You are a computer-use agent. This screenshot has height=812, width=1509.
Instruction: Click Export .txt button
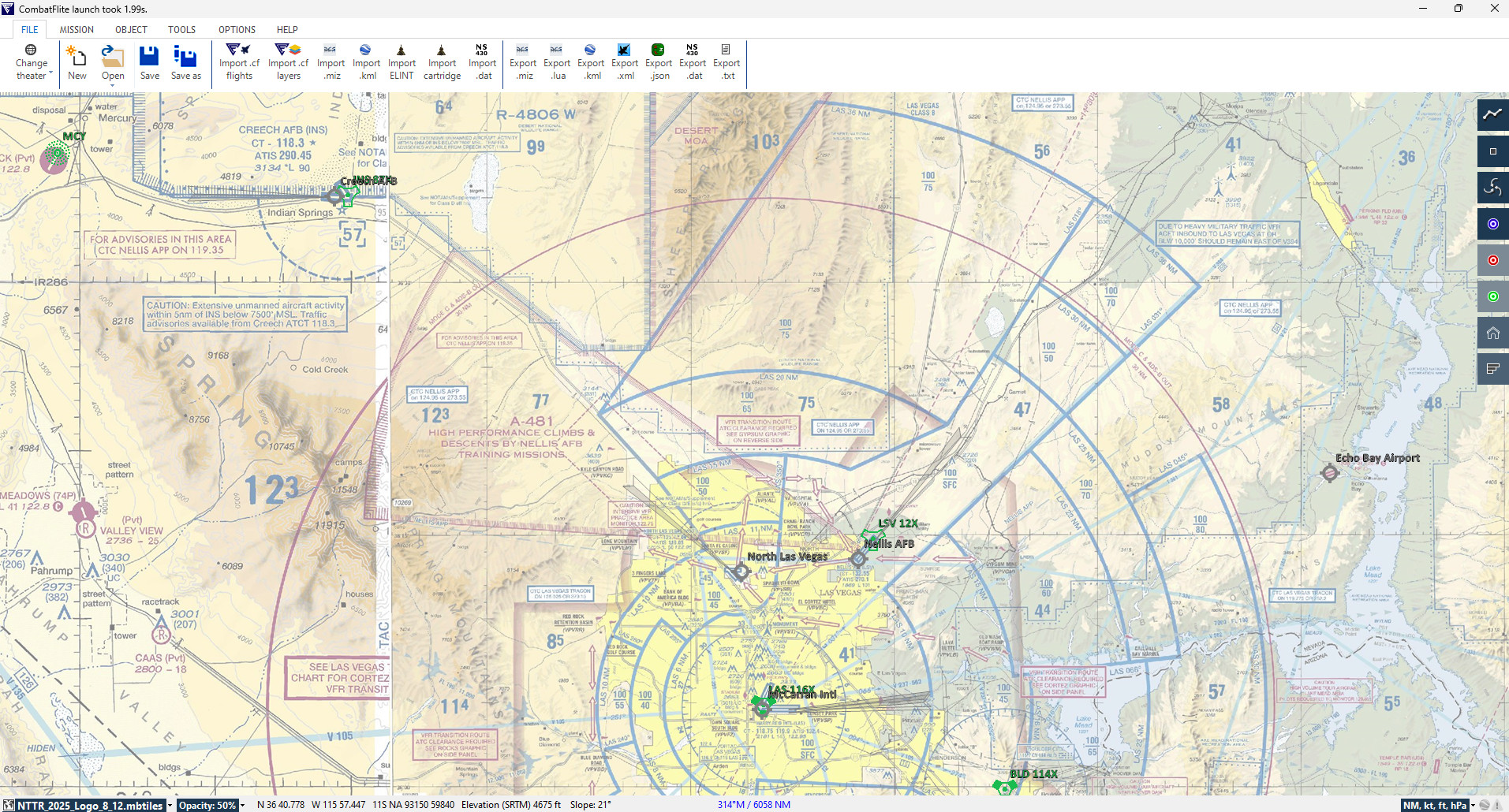pos(726,62)
